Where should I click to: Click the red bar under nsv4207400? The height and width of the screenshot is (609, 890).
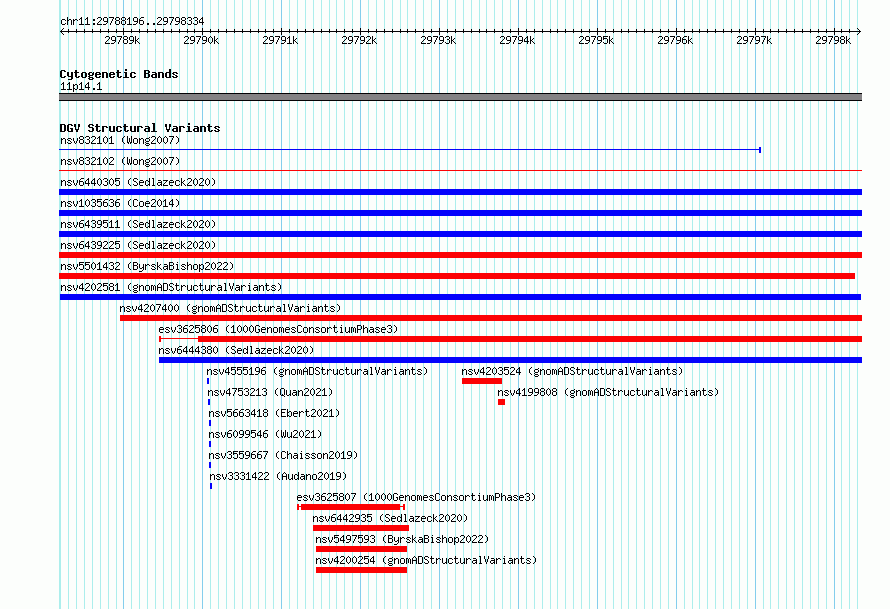491,318
